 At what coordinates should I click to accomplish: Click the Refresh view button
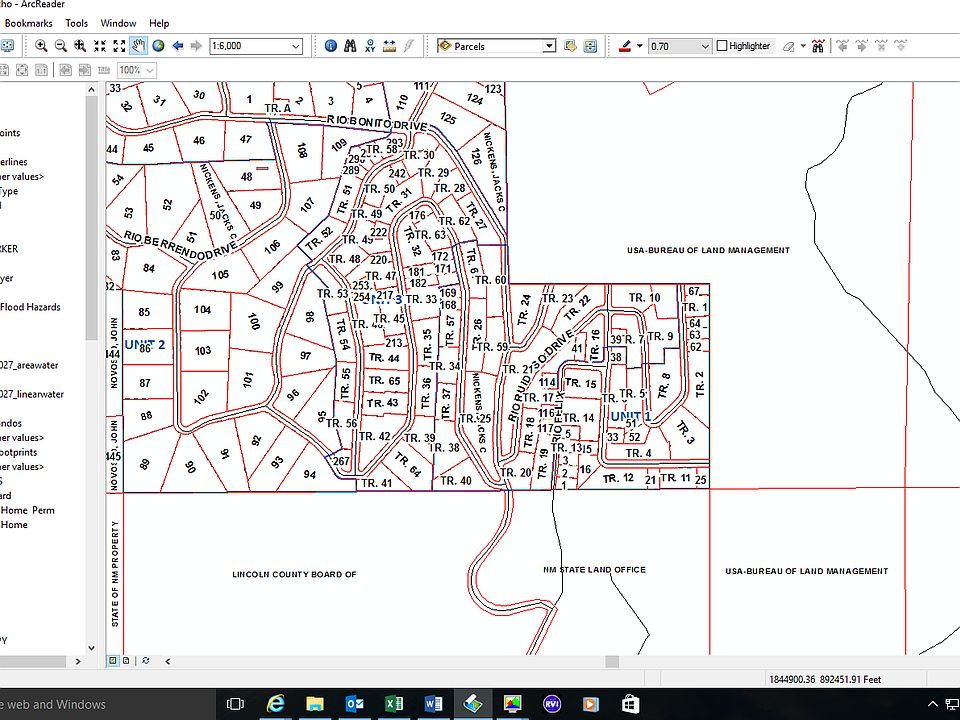(146, 660)
